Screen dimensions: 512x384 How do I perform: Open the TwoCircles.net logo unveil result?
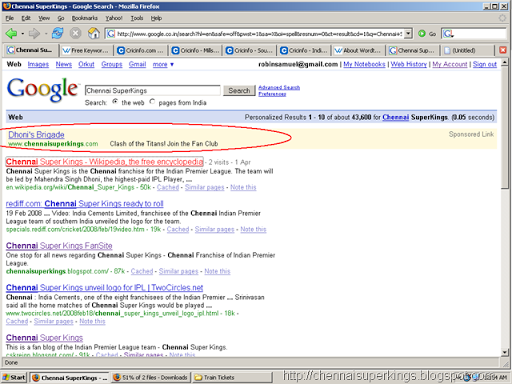pos(104,288)
